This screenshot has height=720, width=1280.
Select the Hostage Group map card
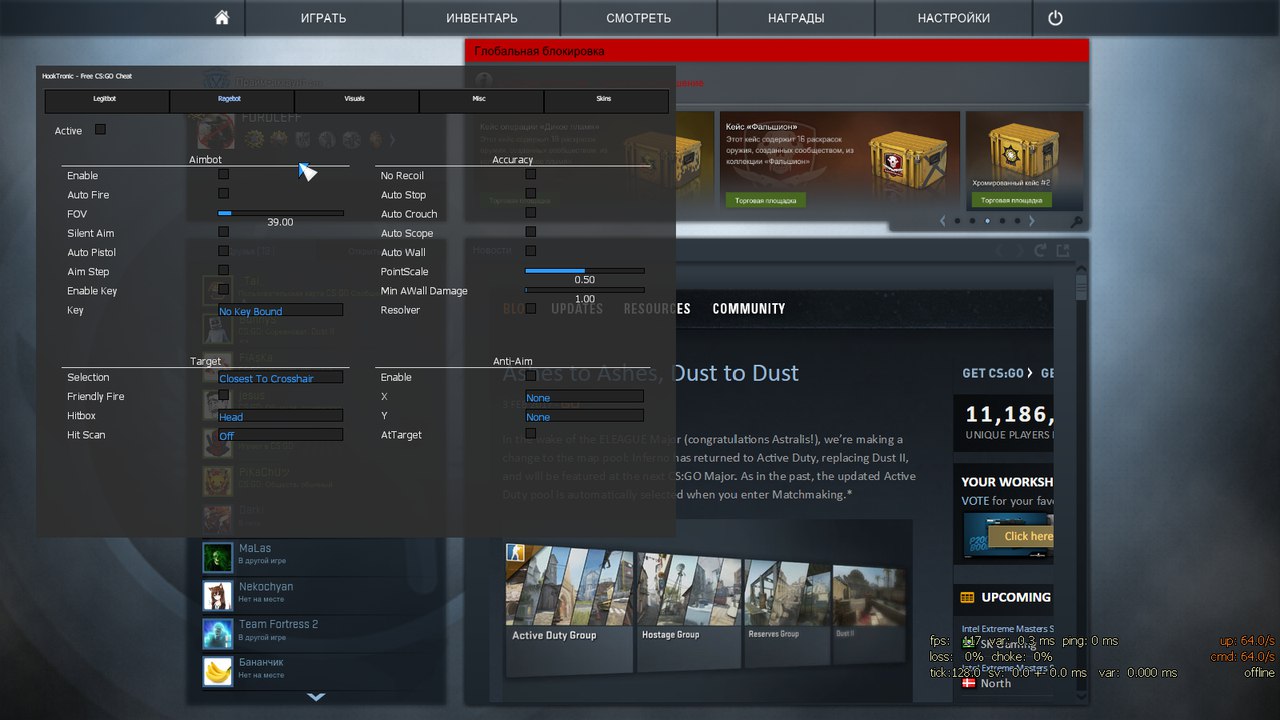pyautogui.click(x=687, y=610)
